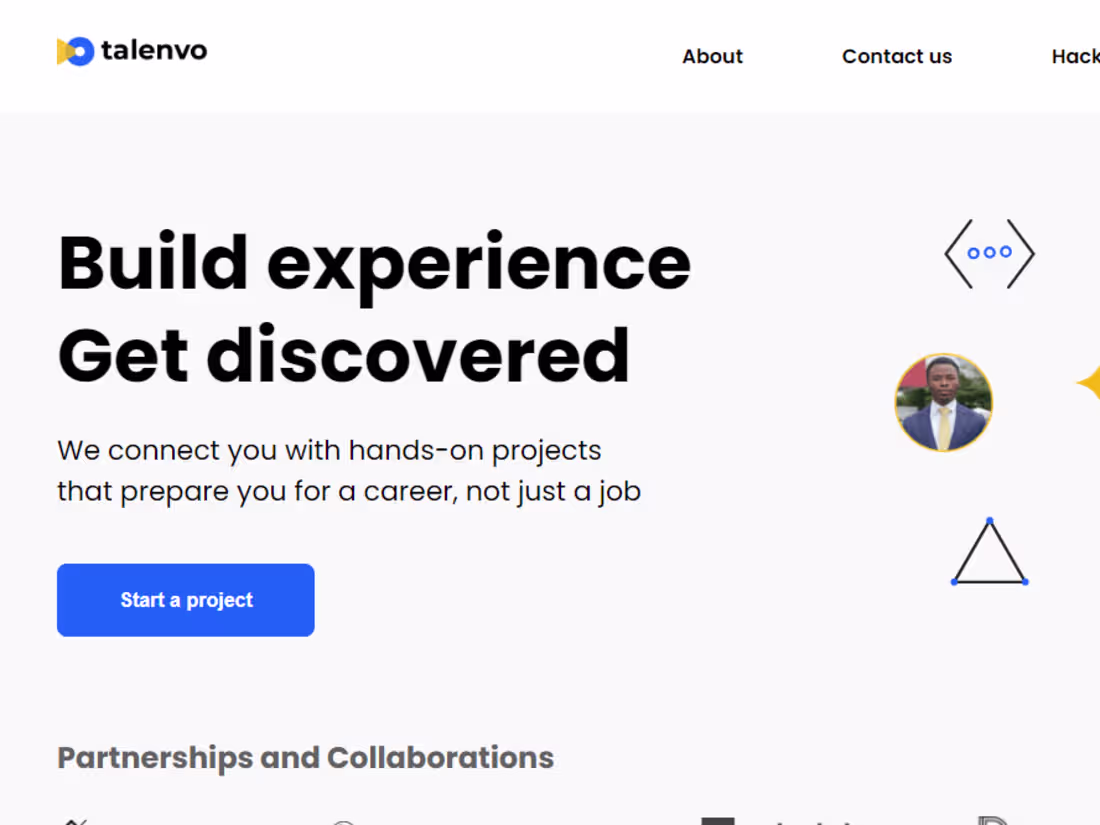Click the top vertex point of triangle

[x=989, y=519]
